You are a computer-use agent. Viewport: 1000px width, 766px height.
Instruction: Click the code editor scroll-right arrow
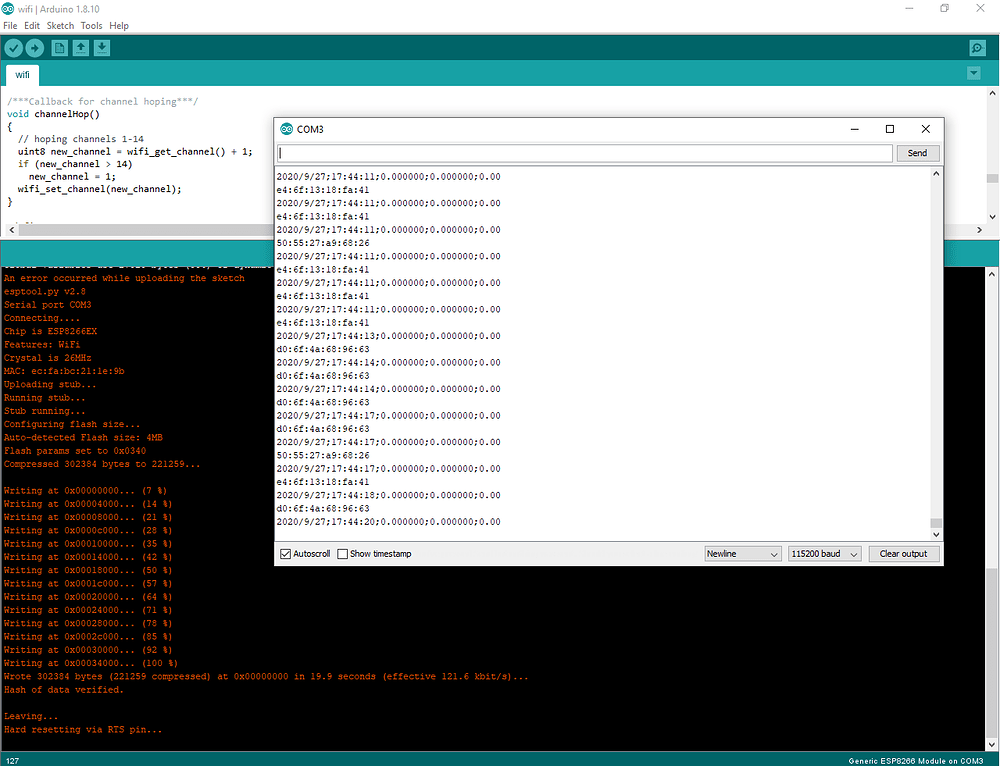tap(980, 230)
